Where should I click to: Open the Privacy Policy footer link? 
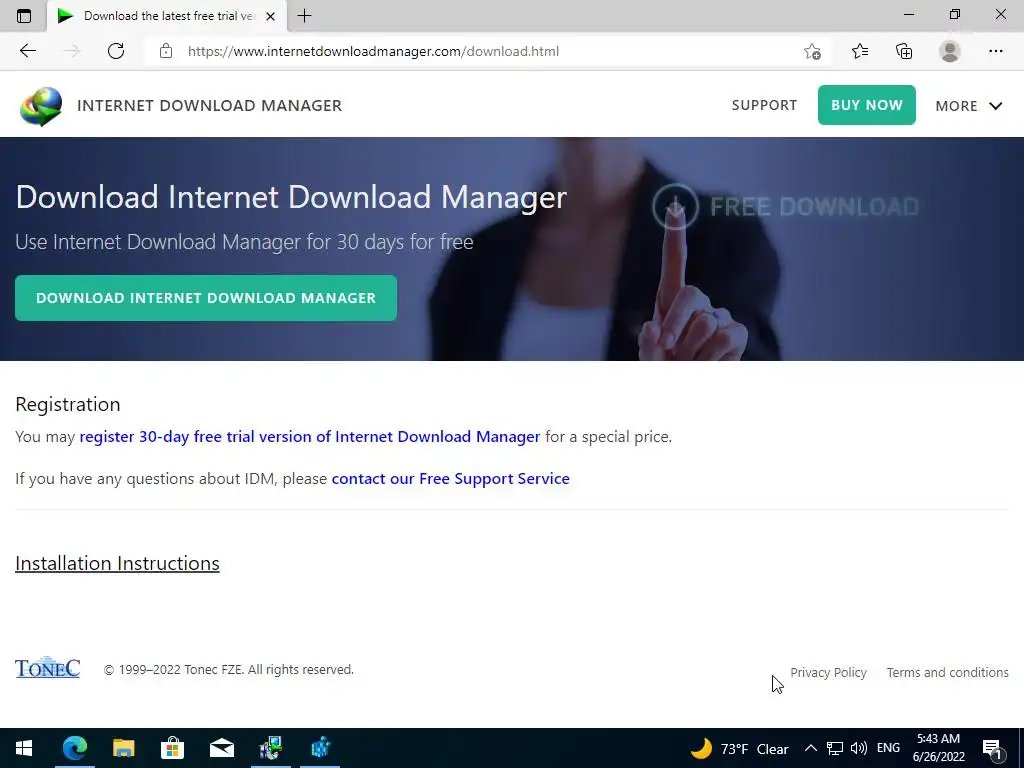pos(828,672)
